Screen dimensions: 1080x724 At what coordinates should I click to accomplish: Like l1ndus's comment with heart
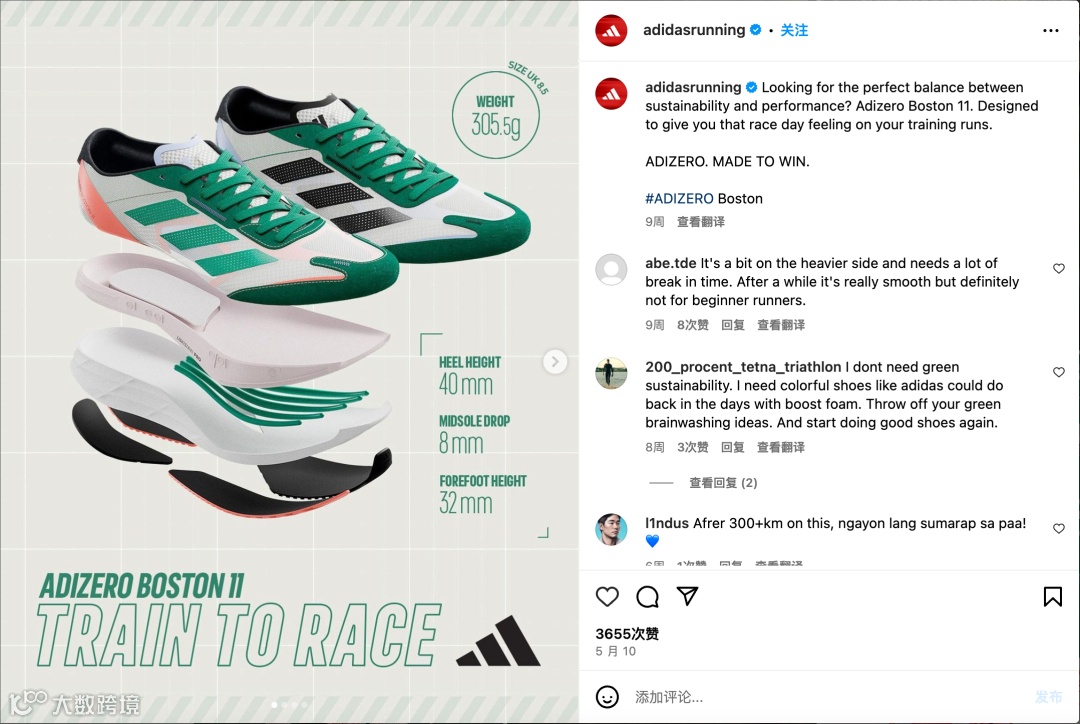click(x=1059, y=528)
